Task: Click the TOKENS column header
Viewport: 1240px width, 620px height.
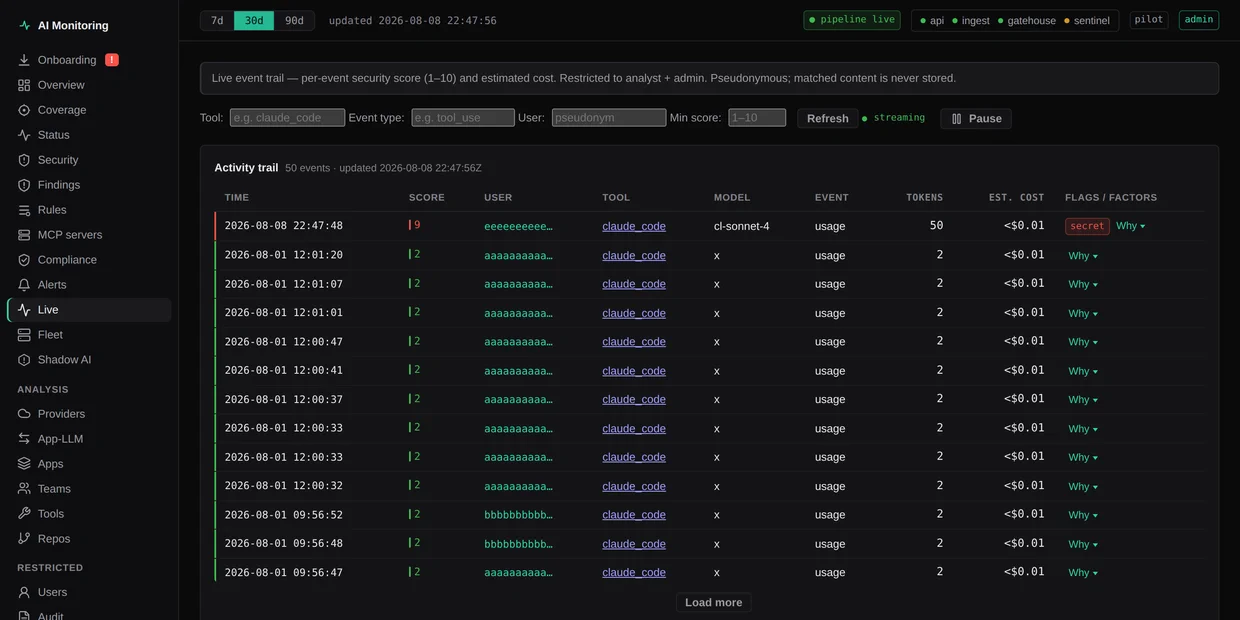Action: [924, 198]
